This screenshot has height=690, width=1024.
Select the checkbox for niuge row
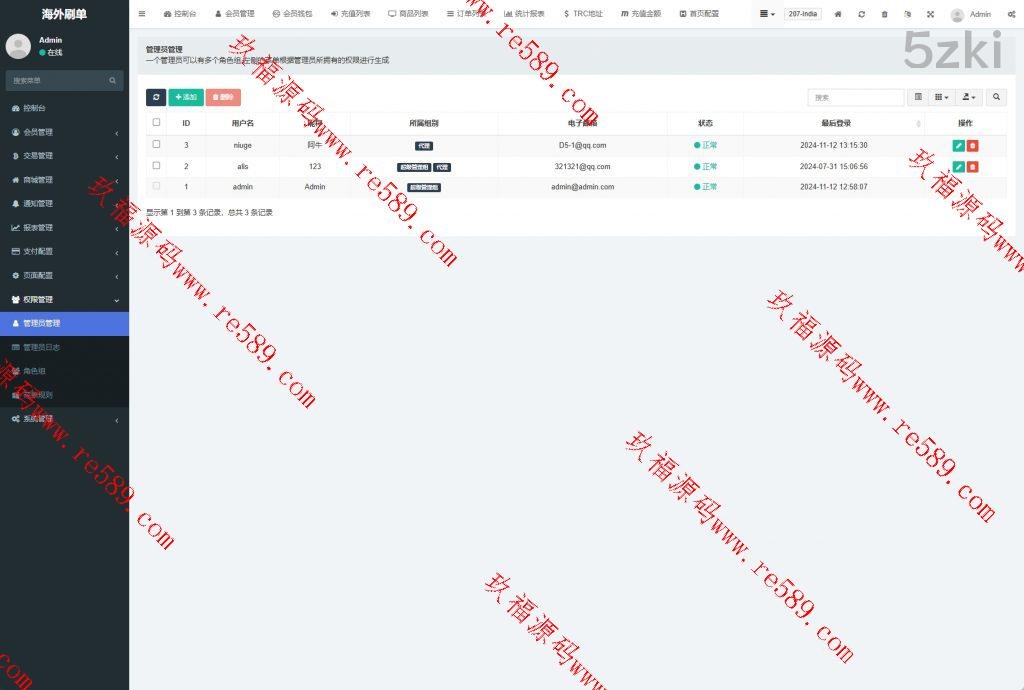[156, 144]
